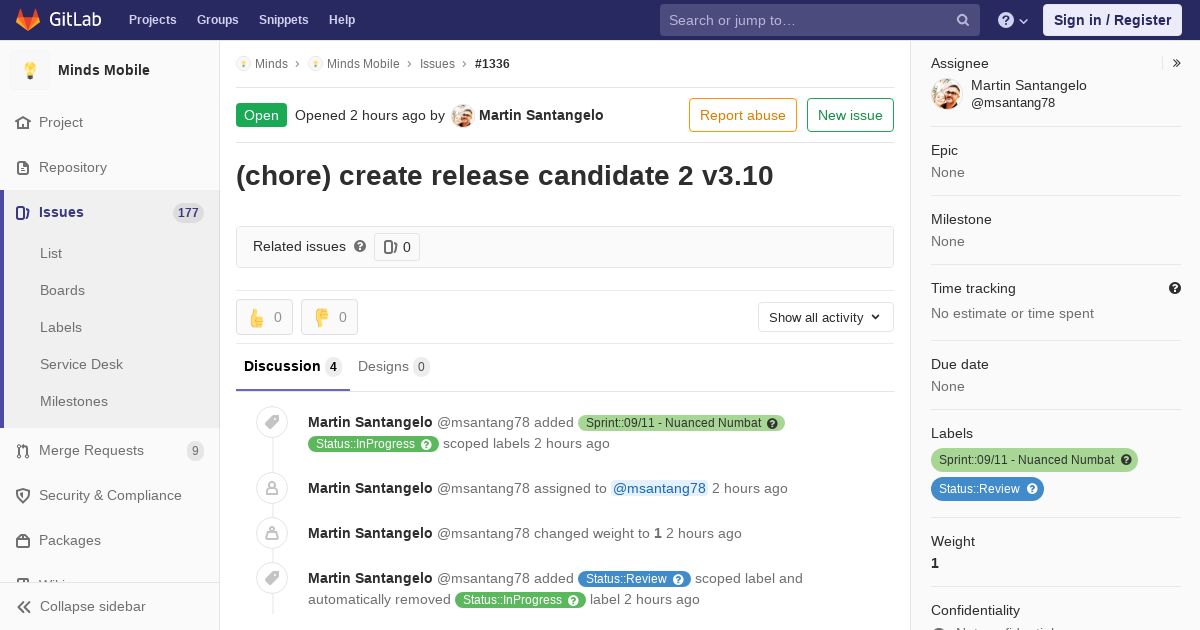Open issue List in sidebar
Image resolution: width=1200 pixels, height=630 pixels.
[x=51, y=254]
